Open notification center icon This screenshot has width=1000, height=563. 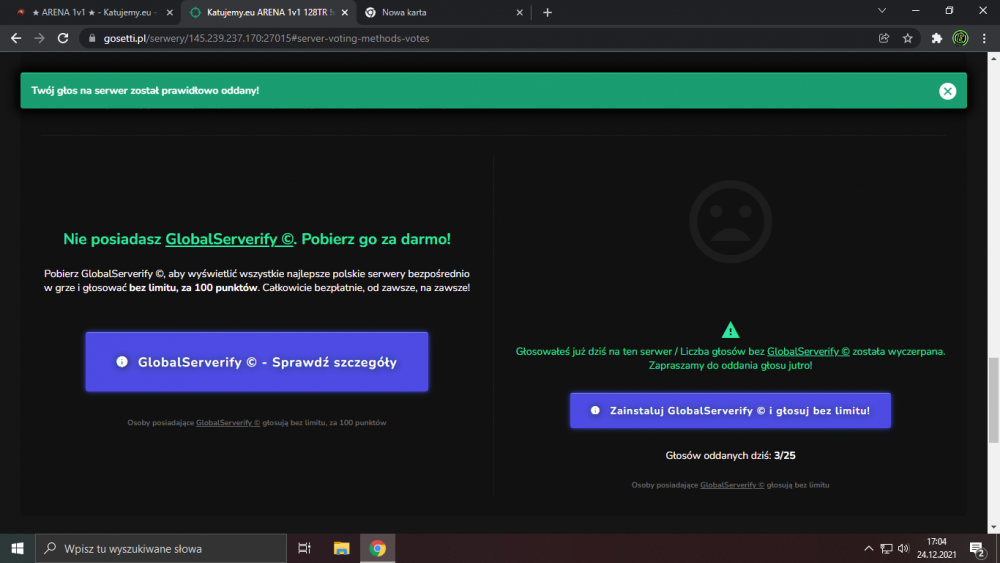[x=978, y=549]
